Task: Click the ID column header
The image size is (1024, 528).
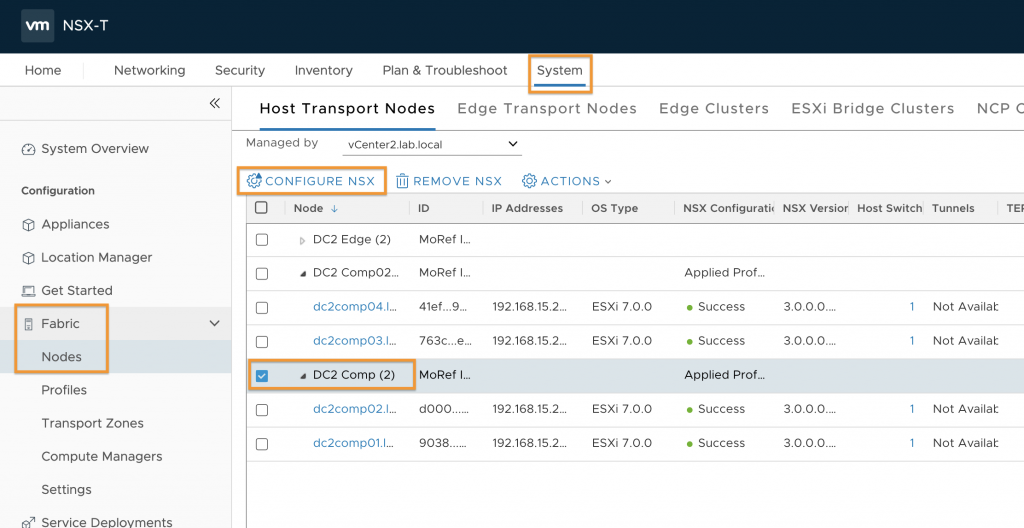Action: coord(424,208)
